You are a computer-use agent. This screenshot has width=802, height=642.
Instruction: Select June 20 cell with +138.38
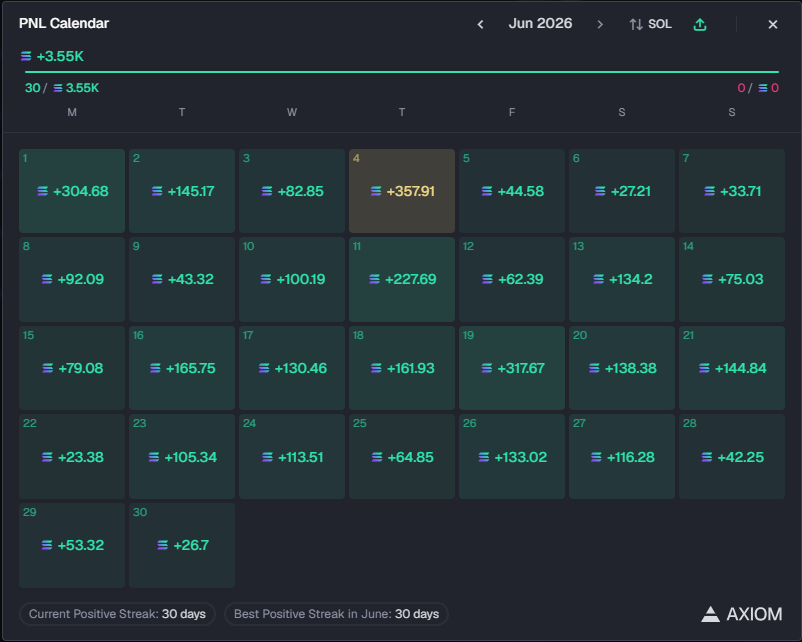point(622,368)
